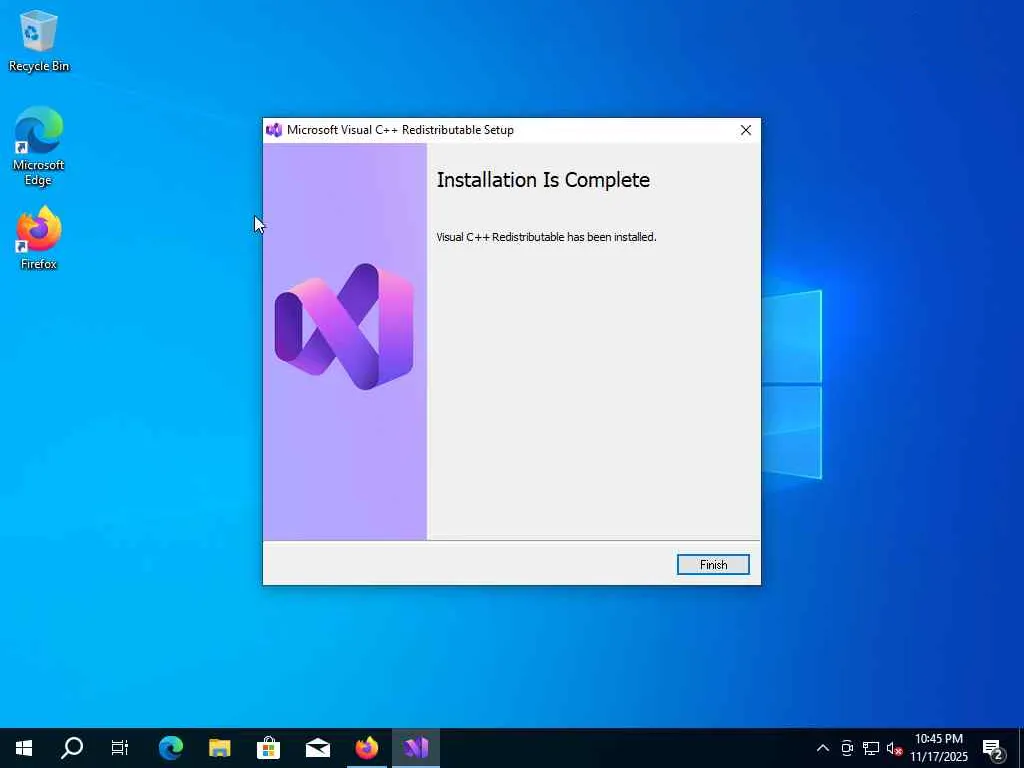Image resolution: width=1024 pixels, height=768 pixels.
Task: Open network status tray icon
Action: 871,748
